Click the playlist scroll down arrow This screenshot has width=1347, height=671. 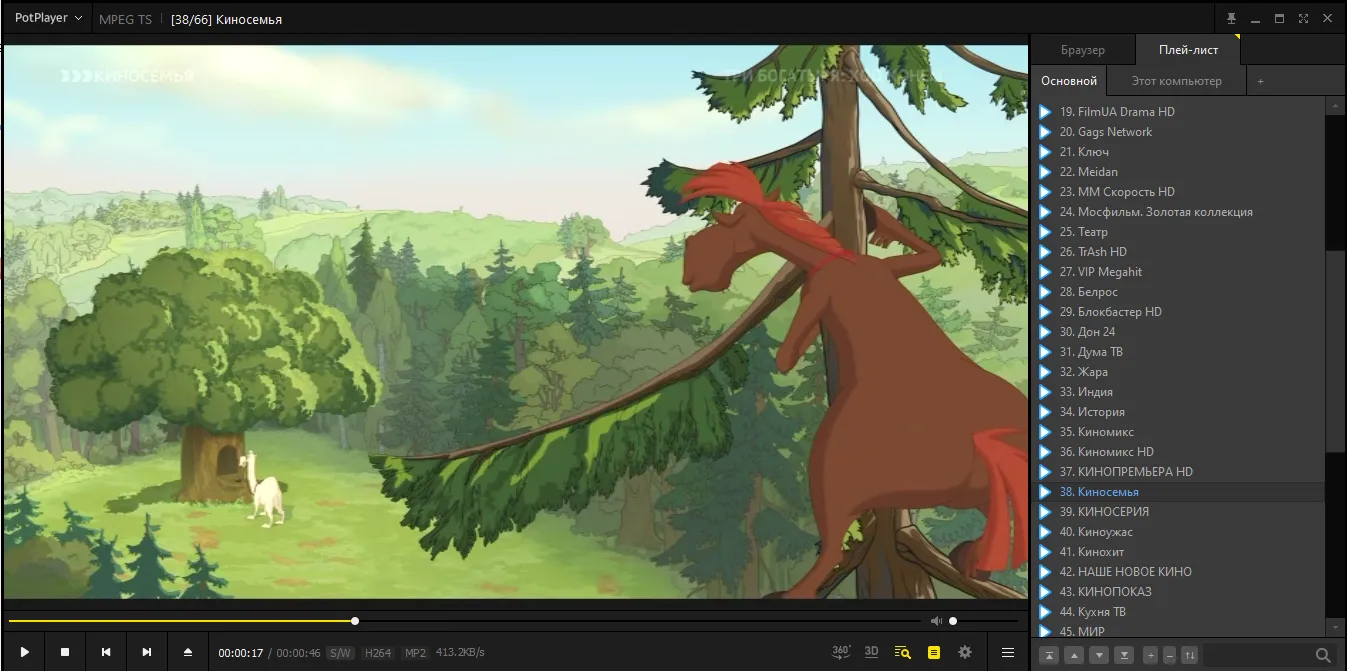pos(1335,627)
